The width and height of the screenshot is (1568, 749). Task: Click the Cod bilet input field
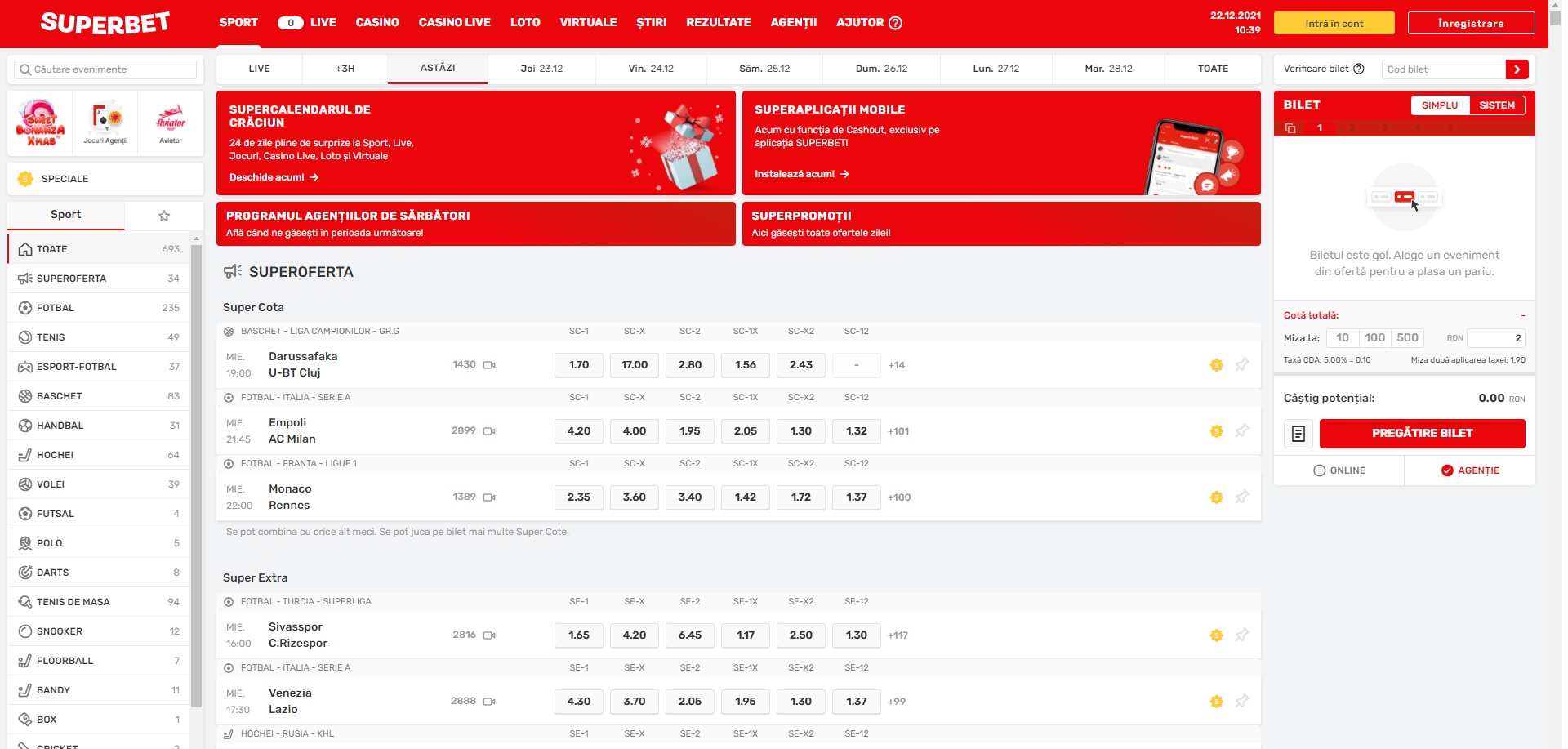pos(1443,69)
